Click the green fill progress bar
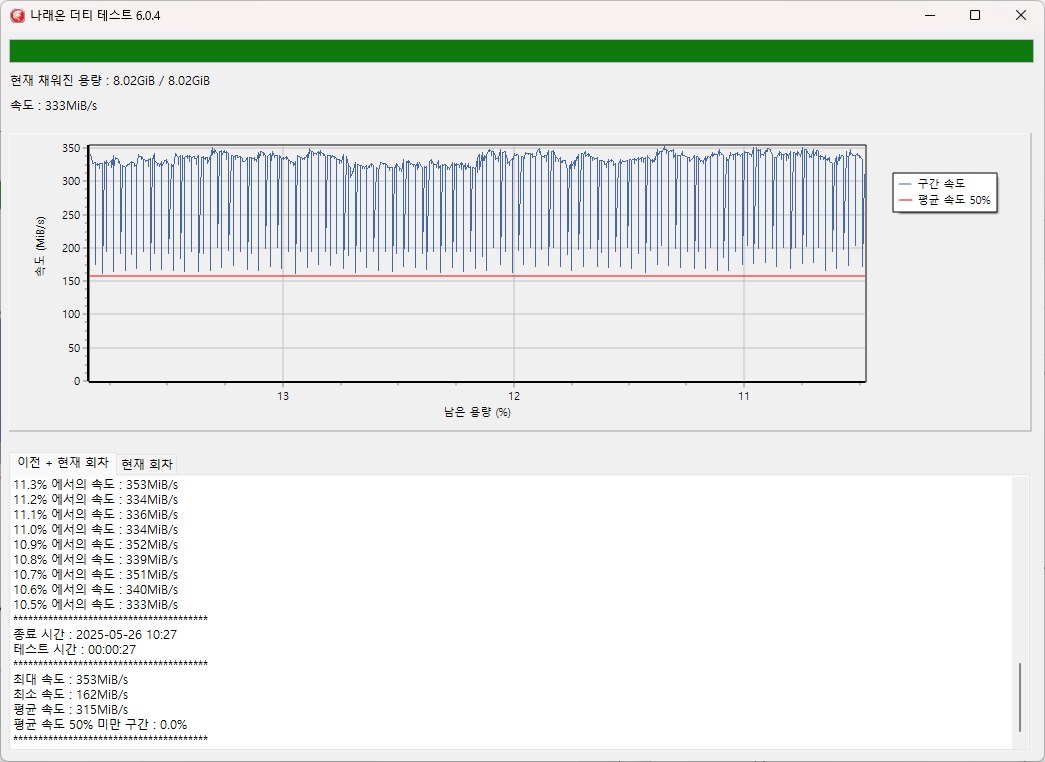 click(521, 51)
